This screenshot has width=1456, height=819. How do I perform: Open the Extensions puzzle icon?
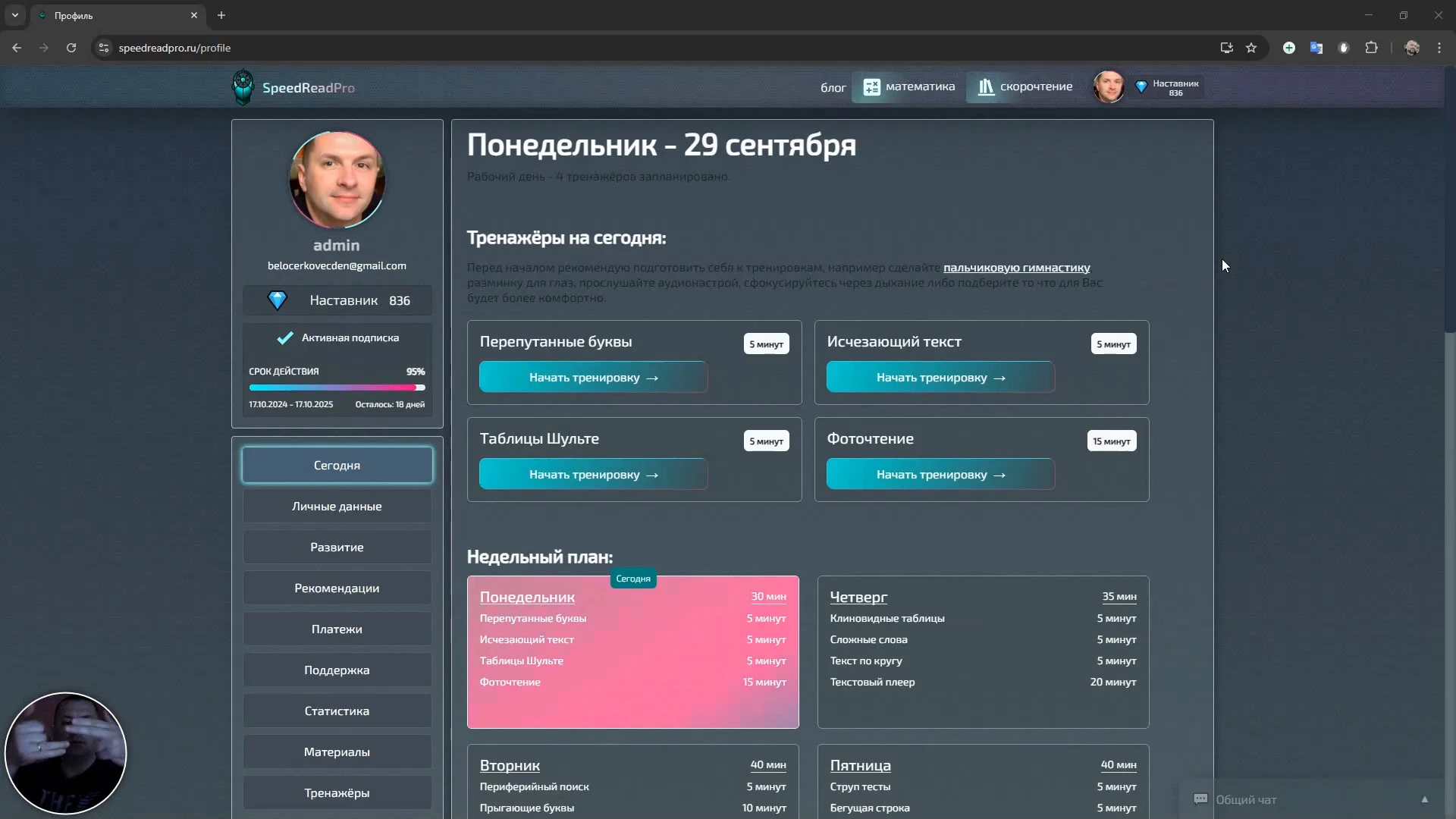coord(1371,48)
